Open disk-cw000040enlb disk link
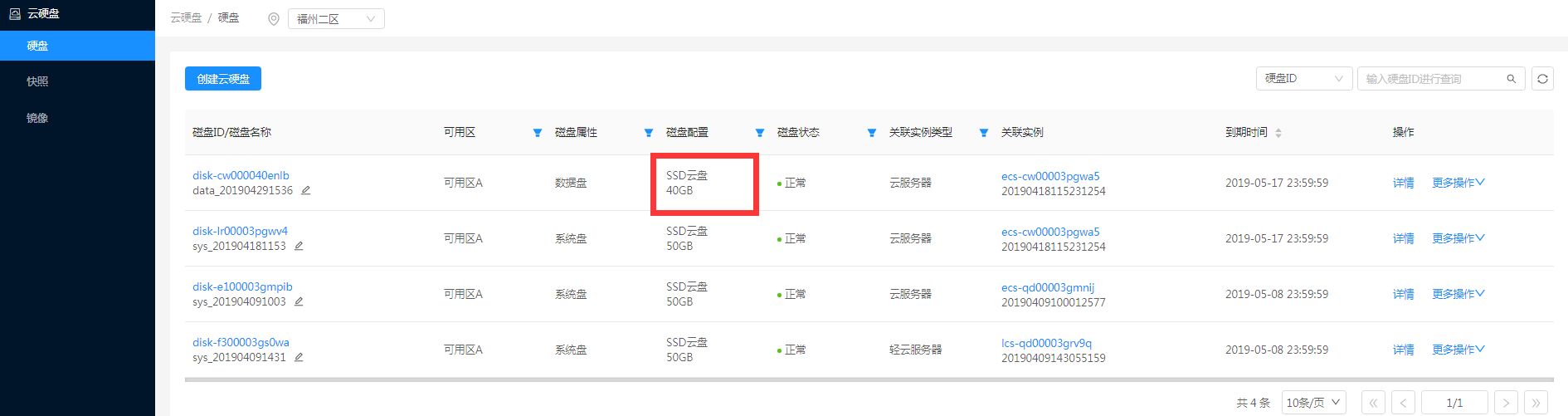Viewport: 1568px width, 416px height. [x=241, y=175]
